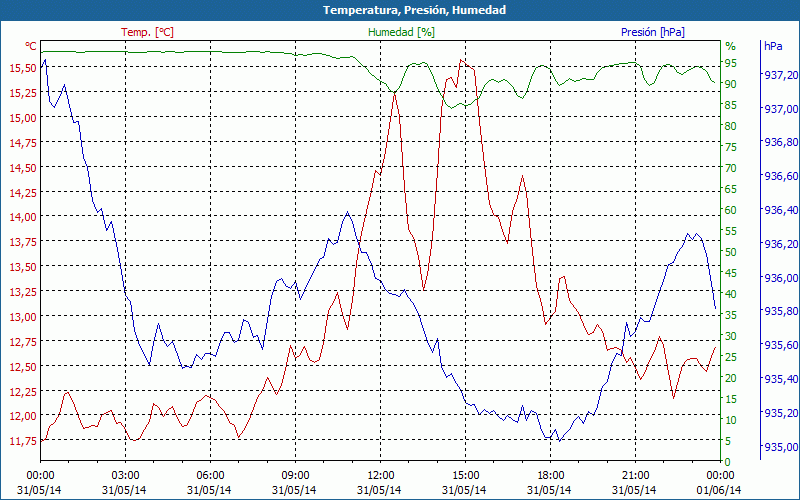The width and height of the screenshot is (800, 500).
Task: Click the 09:00 time axis label
Action: 295,476
